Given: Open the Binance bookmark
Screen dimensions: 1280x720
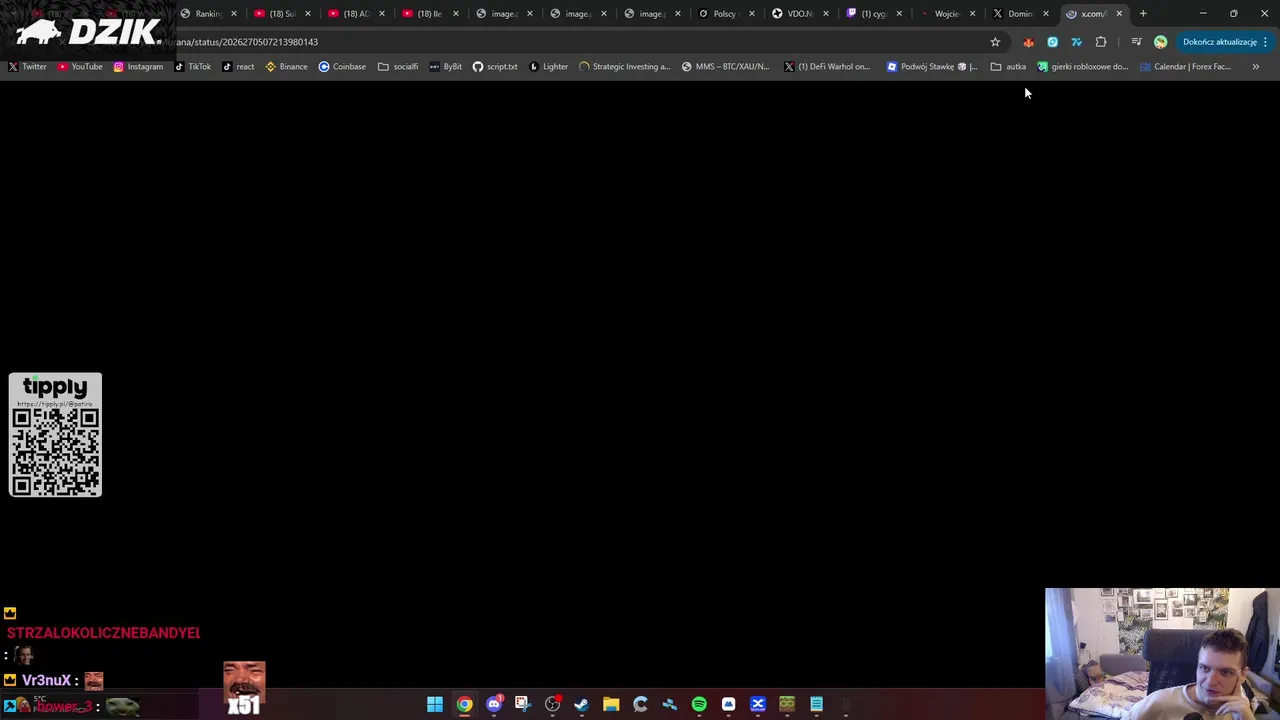Looking at the screenshot, I should point(287,67).
